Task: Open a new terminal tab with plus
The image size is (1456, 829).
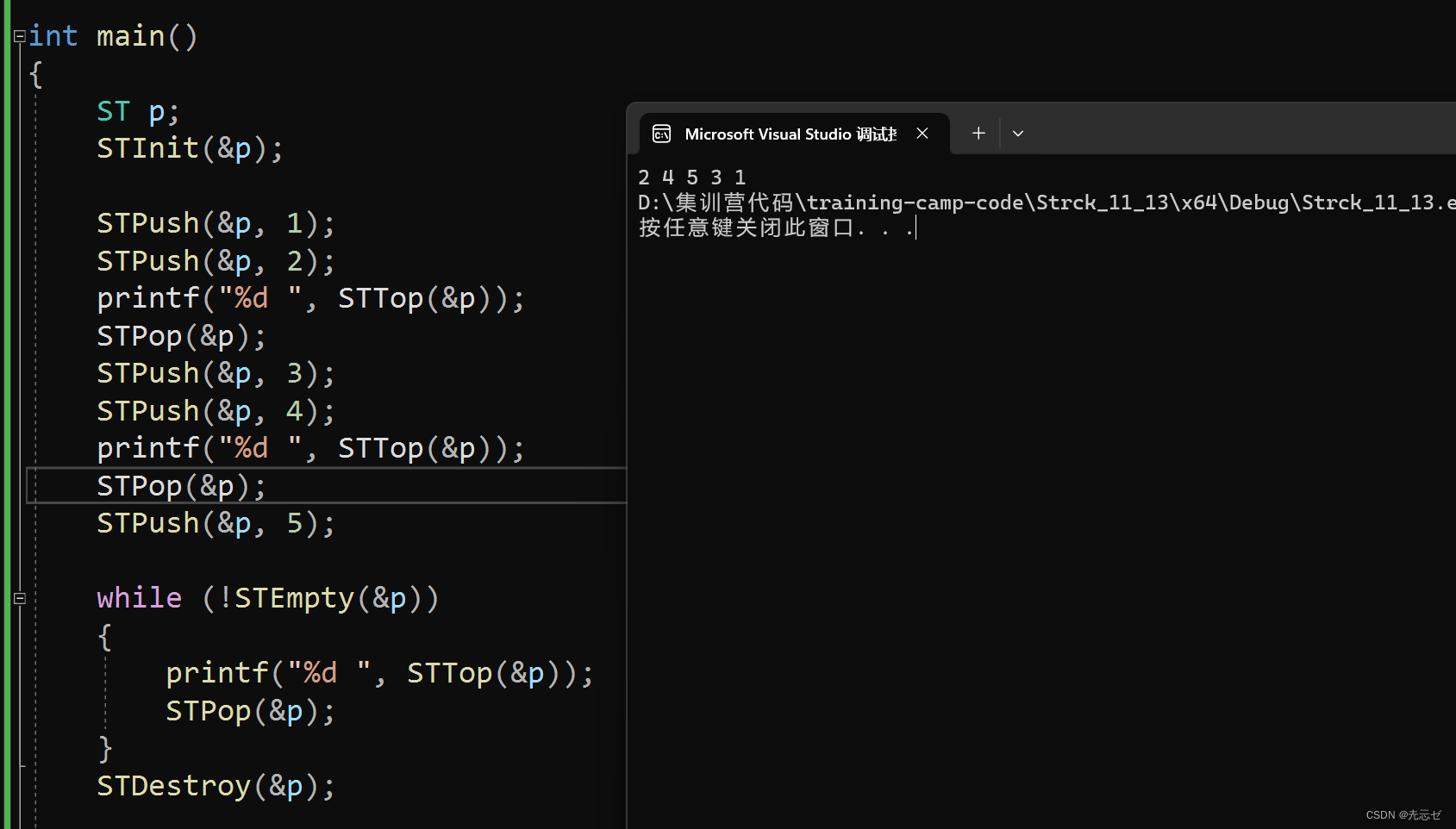Action: coord(978,134)
